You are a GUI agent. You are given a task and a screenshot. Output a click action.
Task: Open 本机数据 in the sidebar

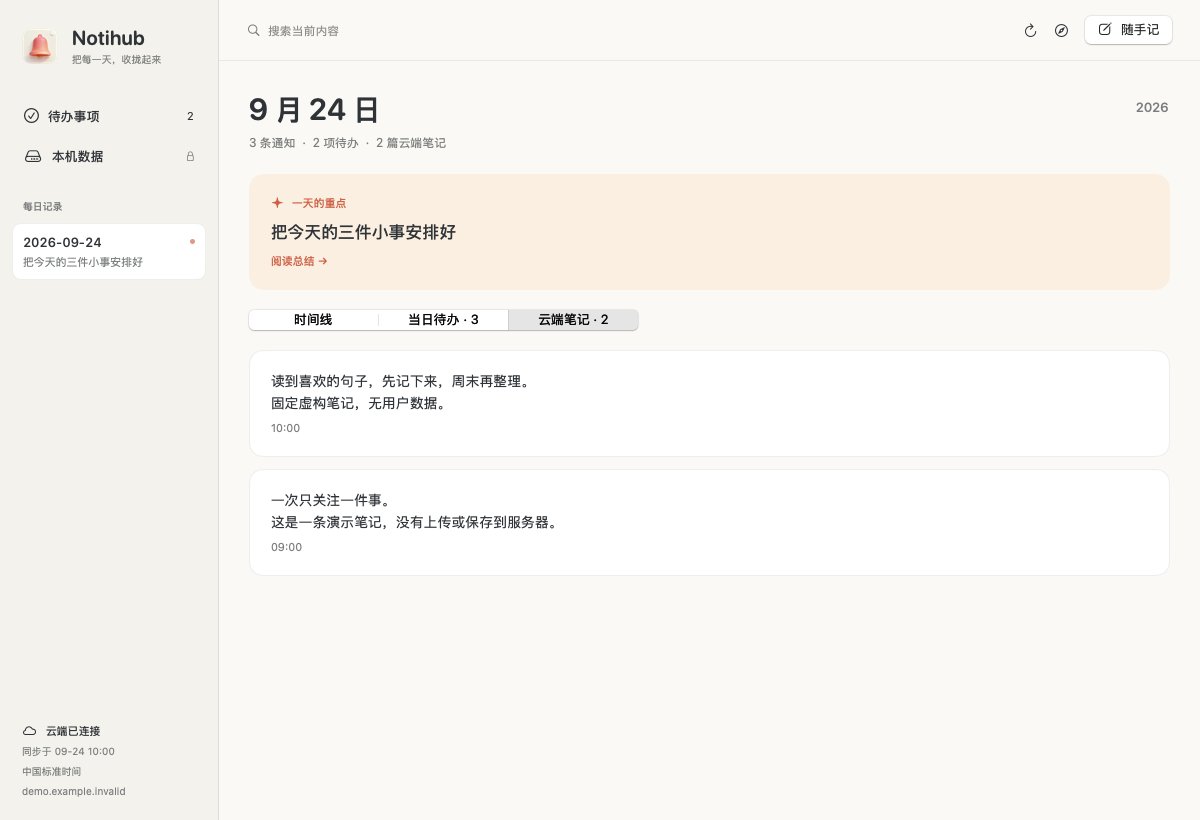pyautogui.click(x=109, y=156)
